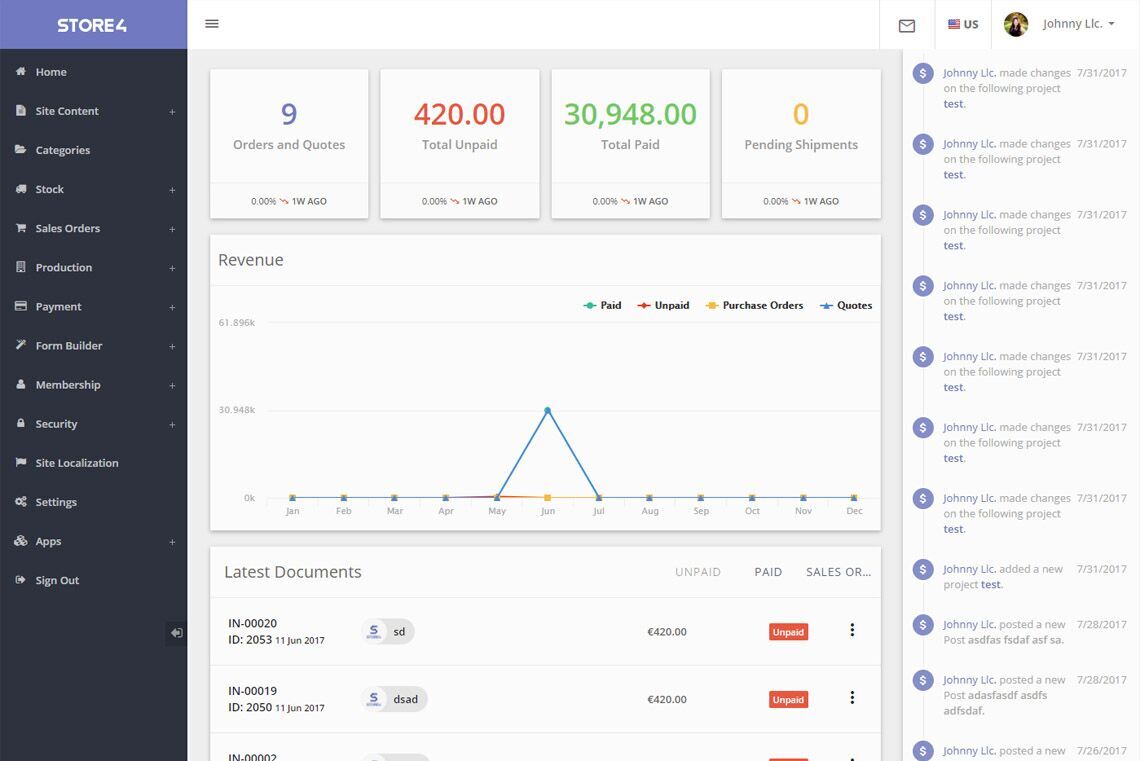Click the Orders and Quotes card

pos(289,143)
